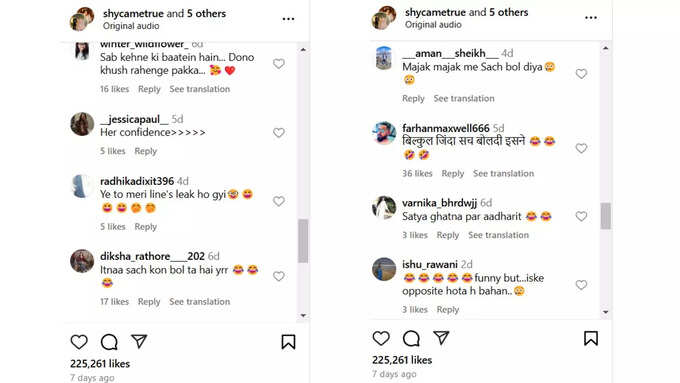Open shycametrue profile in left header
The width and height of the screenshot is (680, 383).
tap(134, 13)
